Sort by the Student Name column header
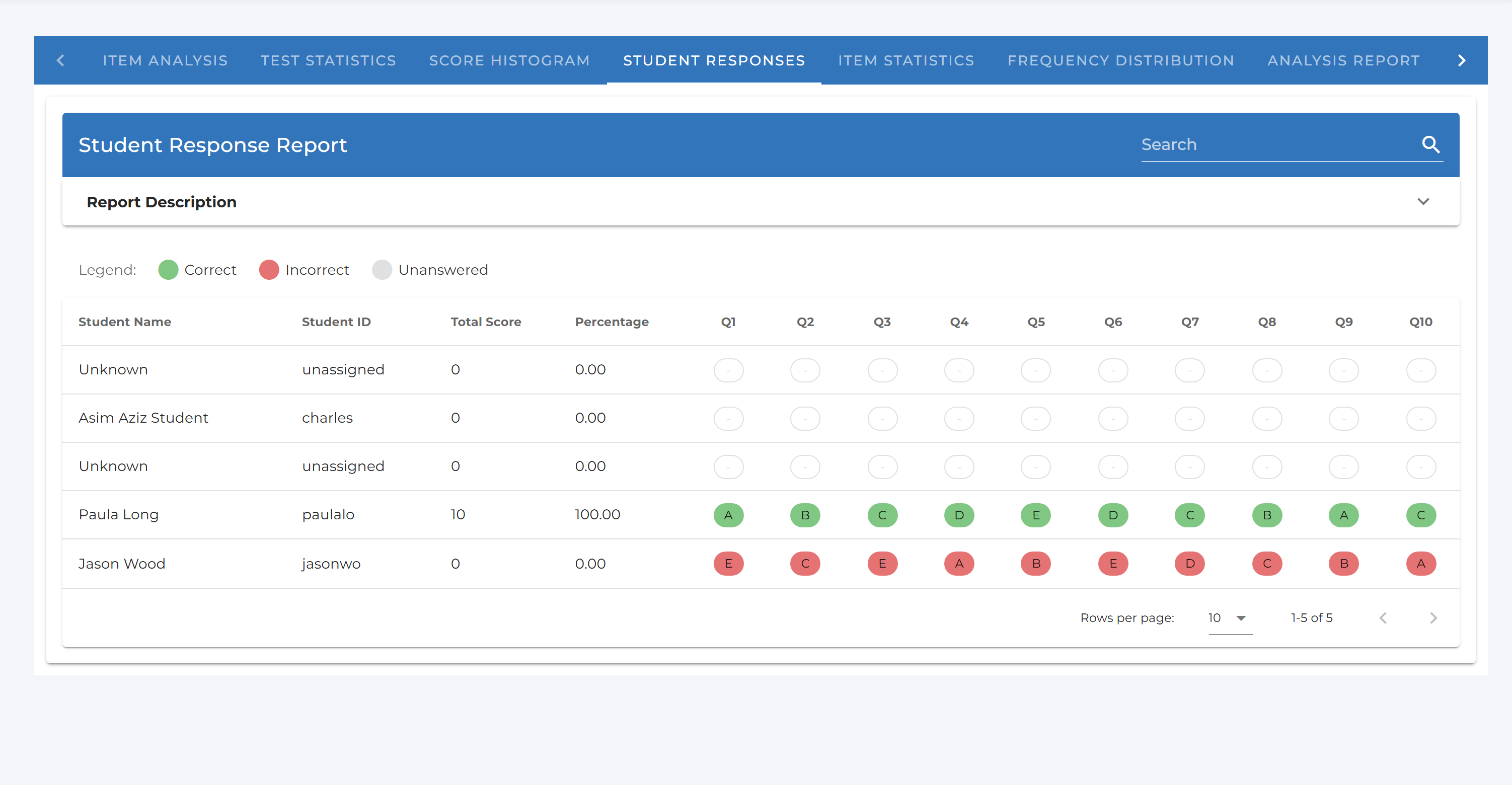This screenshot has height=785, width=1512. pyautogui.click(x=125, y=322)
